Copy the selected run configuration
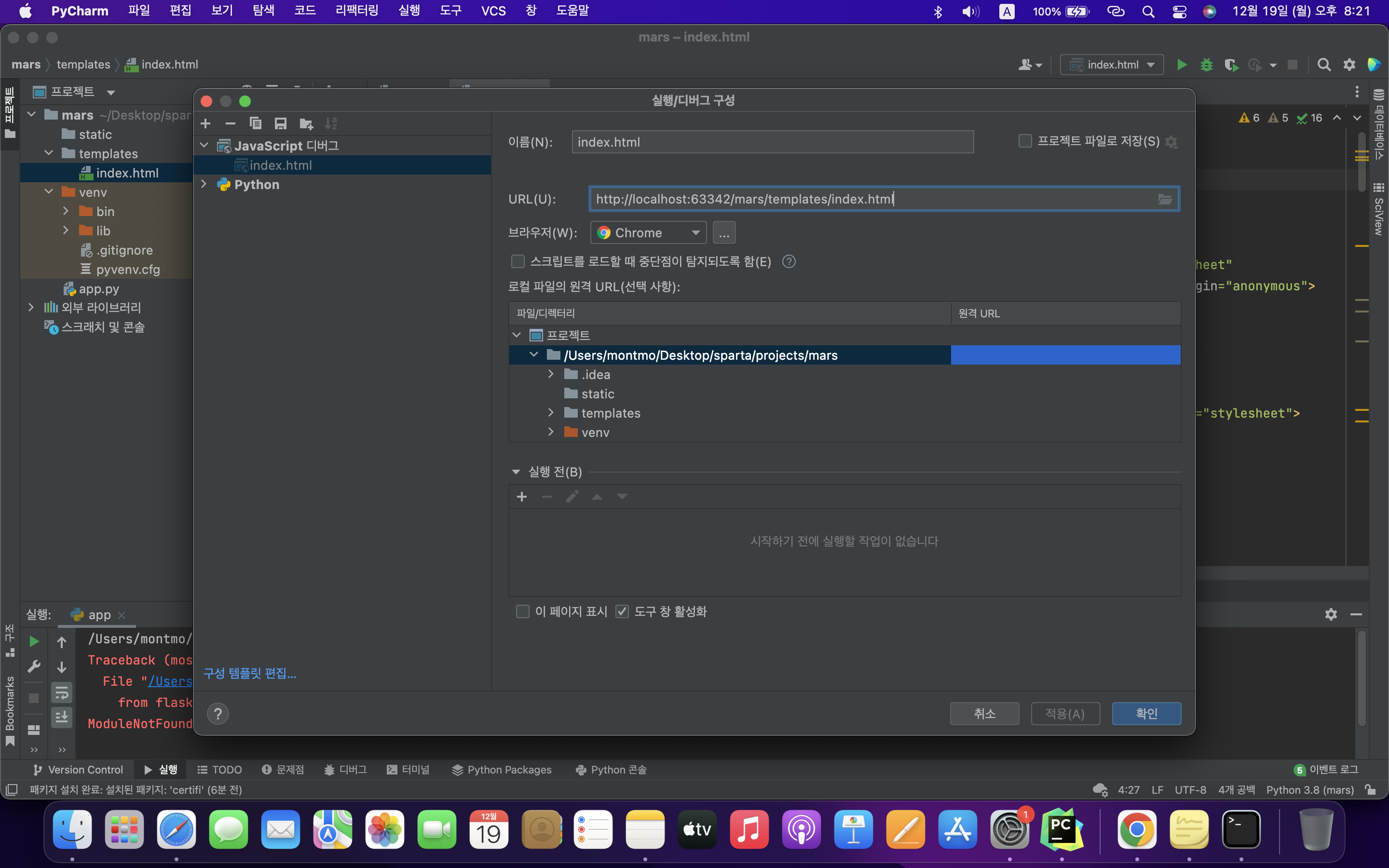Screen dimensions: 1389x868 (256, 123)
